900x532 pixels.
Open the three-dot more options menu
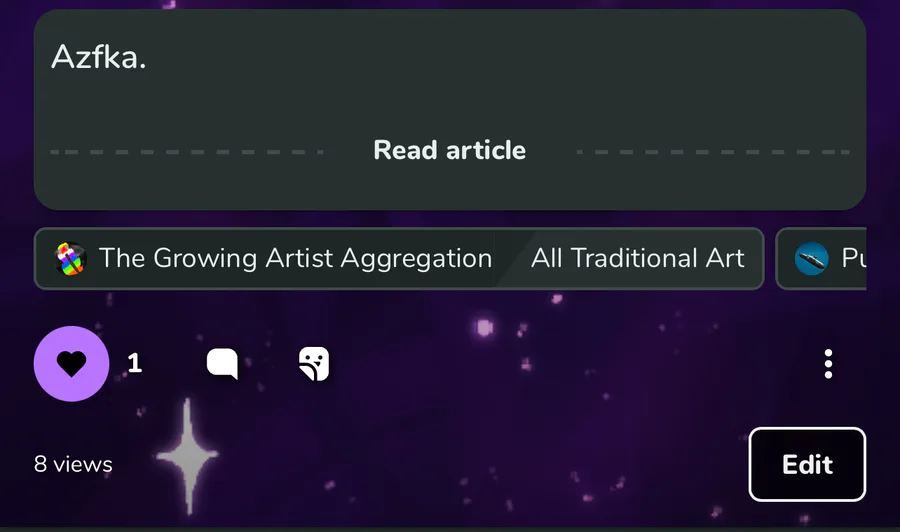(x=828, y=364)
